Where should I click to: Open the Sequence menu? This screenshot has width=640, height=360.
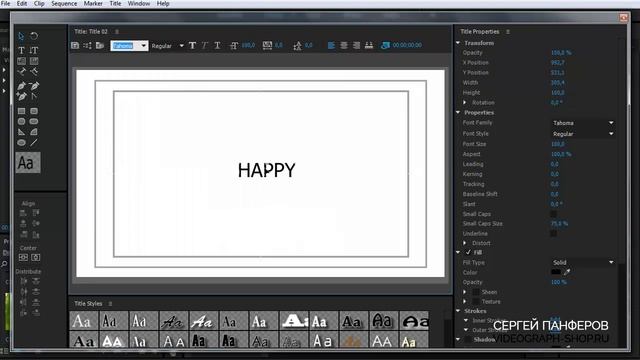pos(64,4)
